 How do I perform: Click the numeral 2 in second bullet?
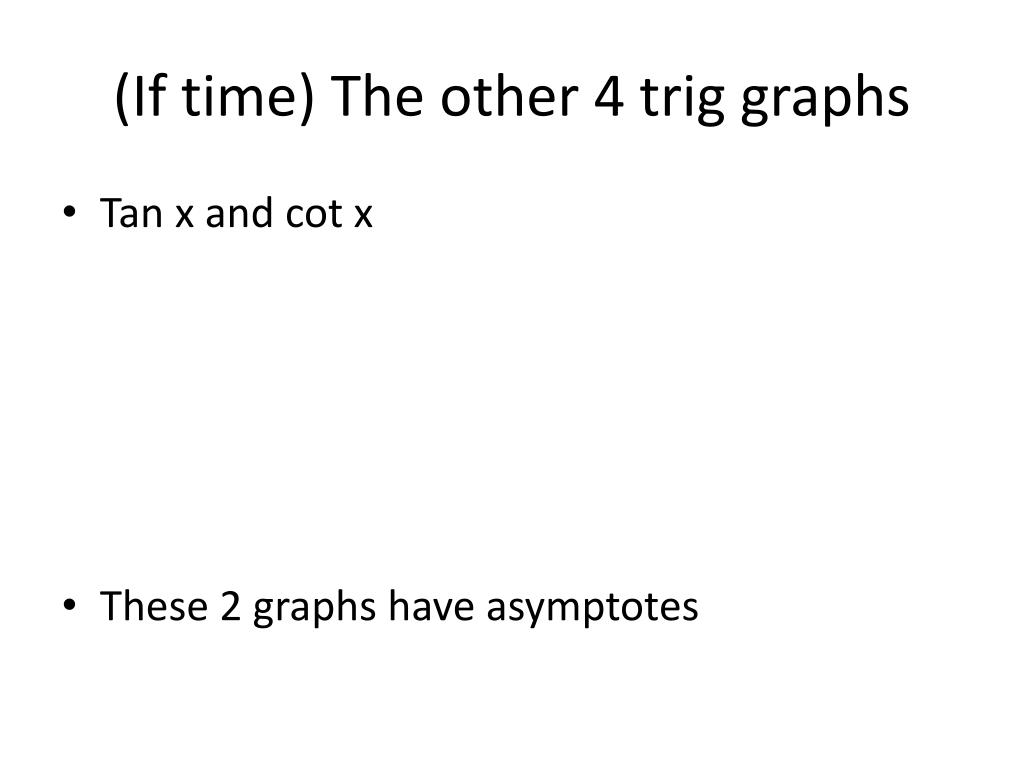pyautogui.click(x=231, y=606)
